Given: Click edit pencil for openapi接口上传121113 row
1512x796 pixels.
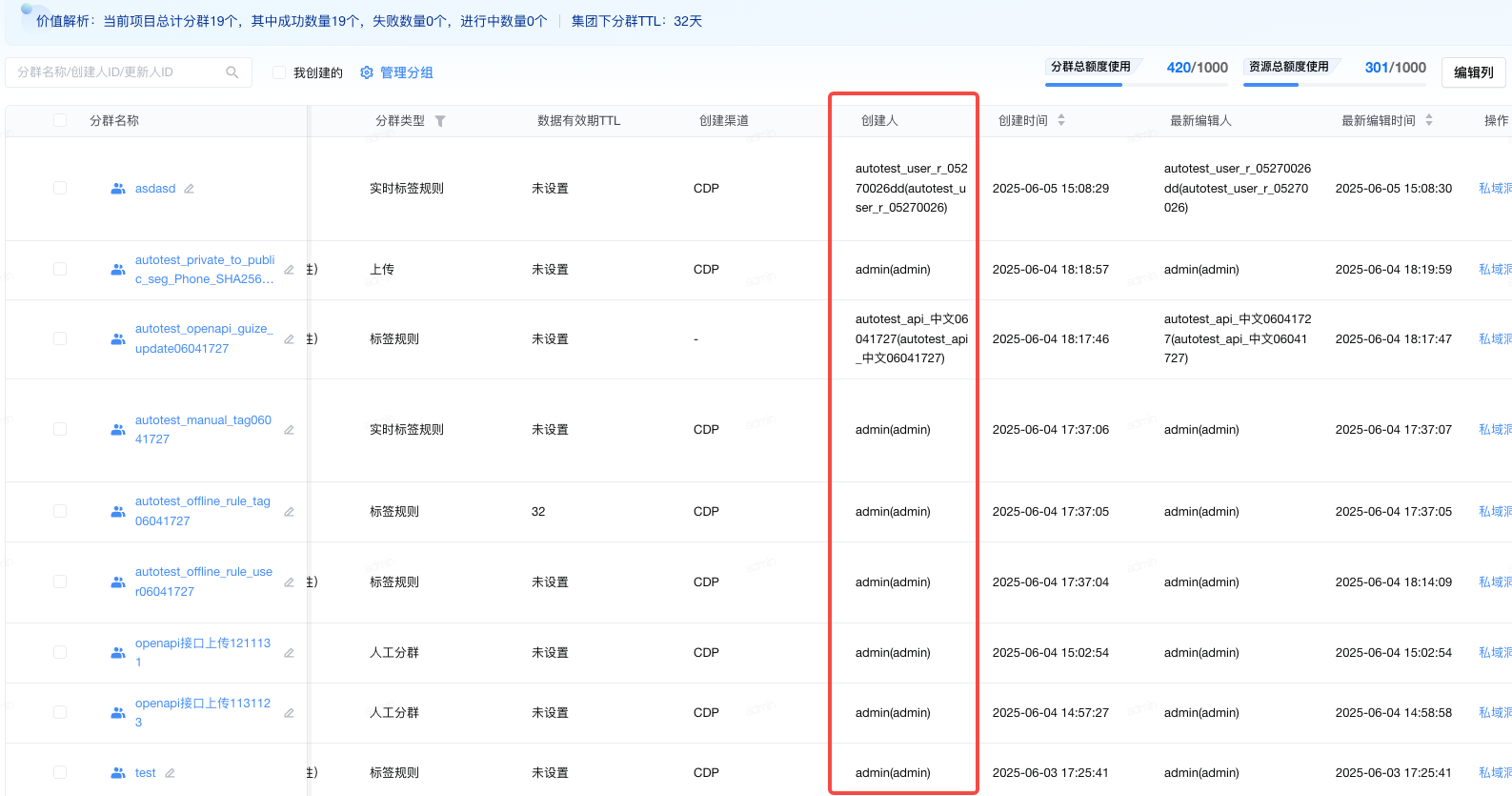Looking at the screenshot, I should click(289, 653).
